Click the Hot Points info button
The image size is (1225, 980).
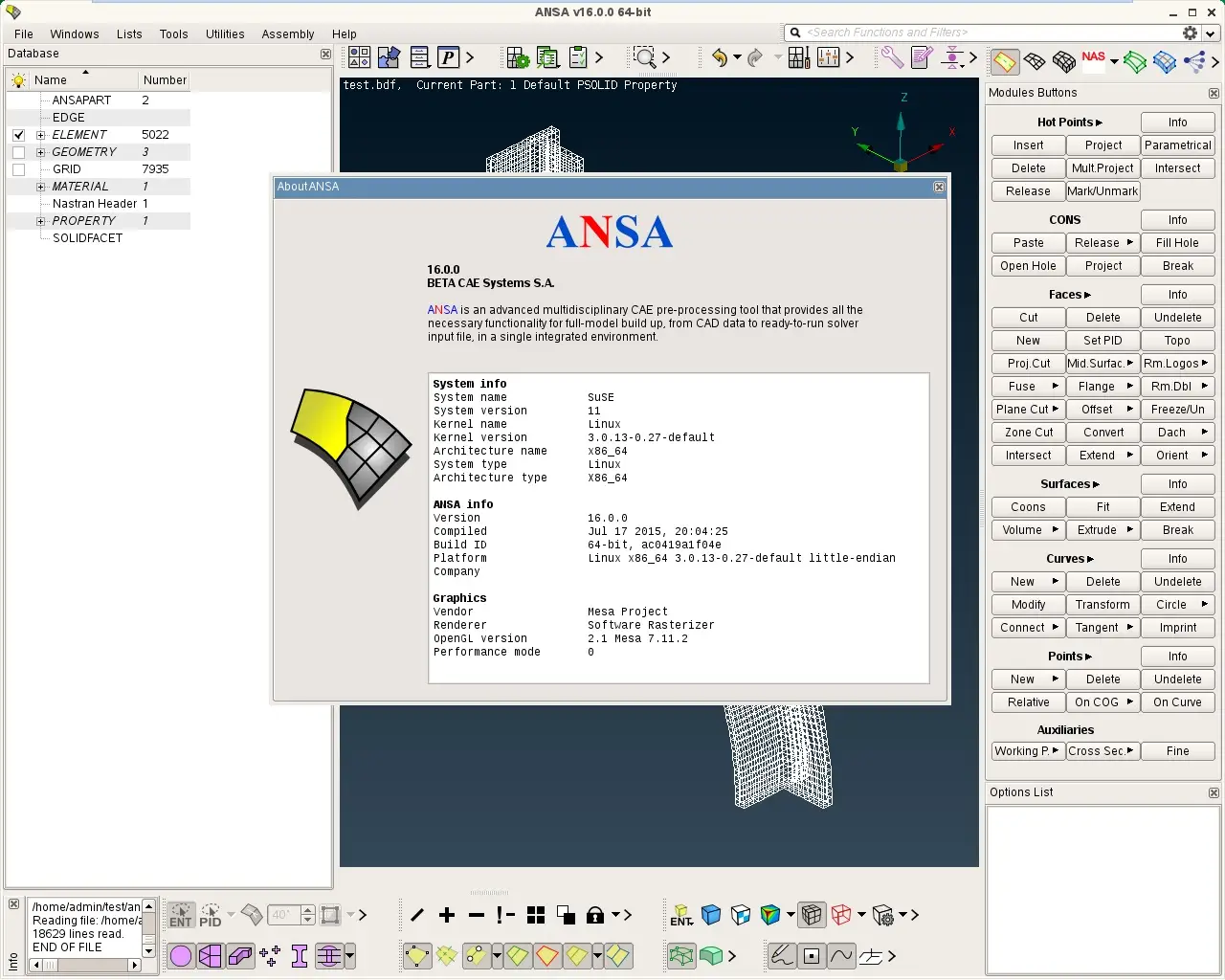pyautogui.click(x=1177, y=122)
